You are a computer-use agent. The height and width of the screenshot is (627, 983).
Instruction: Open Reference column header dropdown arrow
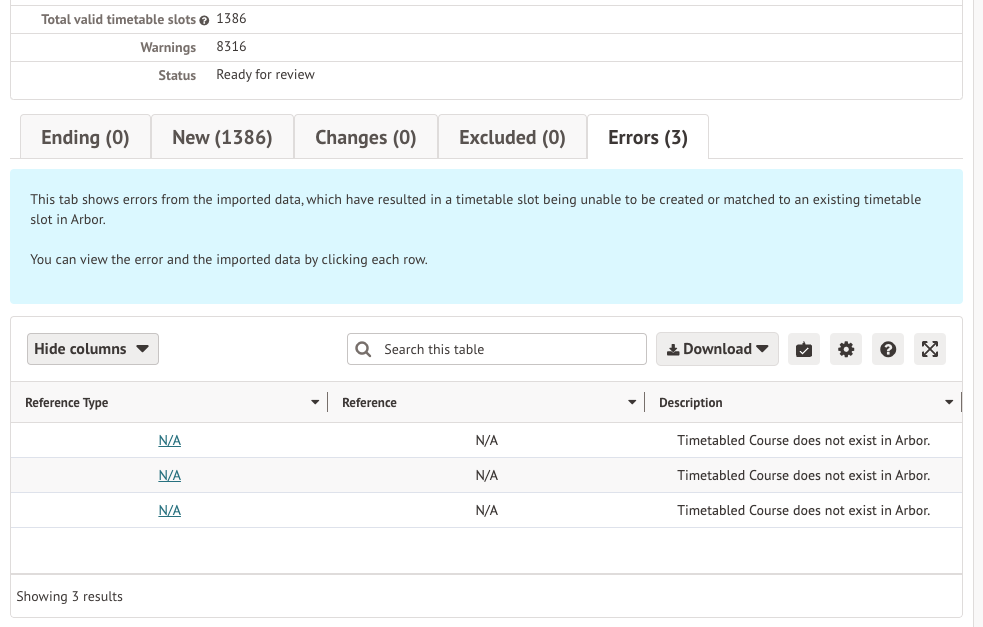[x=632, y=403]
